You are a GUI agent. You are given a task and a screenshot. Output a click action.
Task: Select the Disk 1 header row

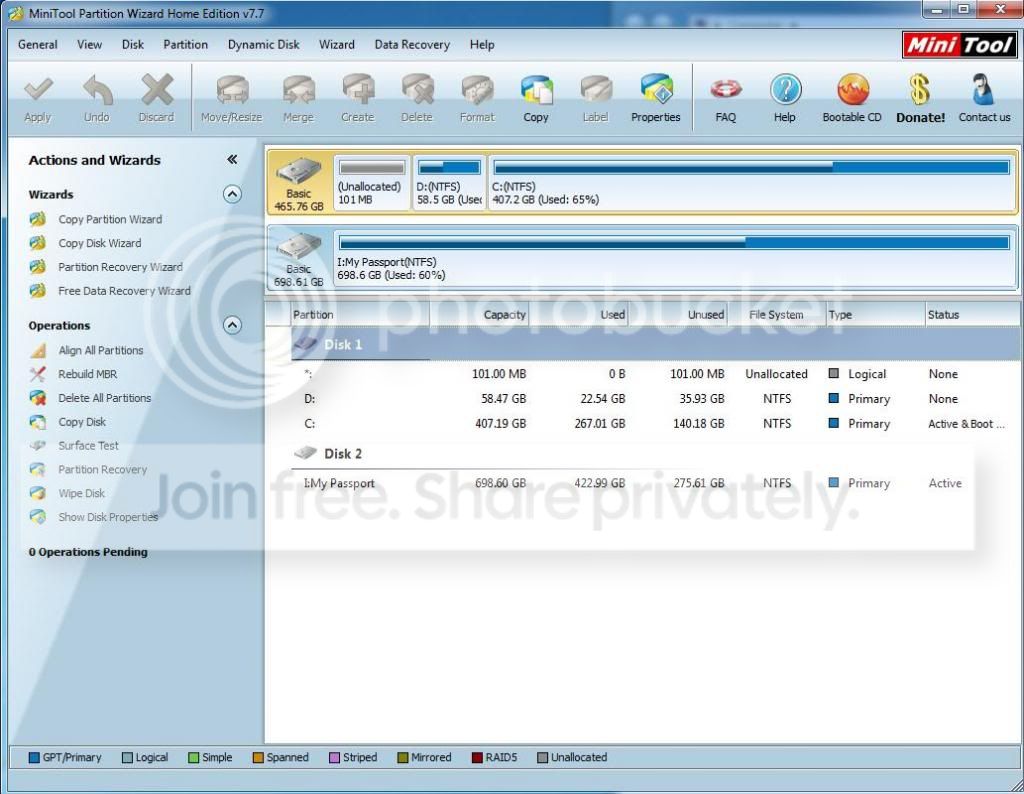[656, 344]
